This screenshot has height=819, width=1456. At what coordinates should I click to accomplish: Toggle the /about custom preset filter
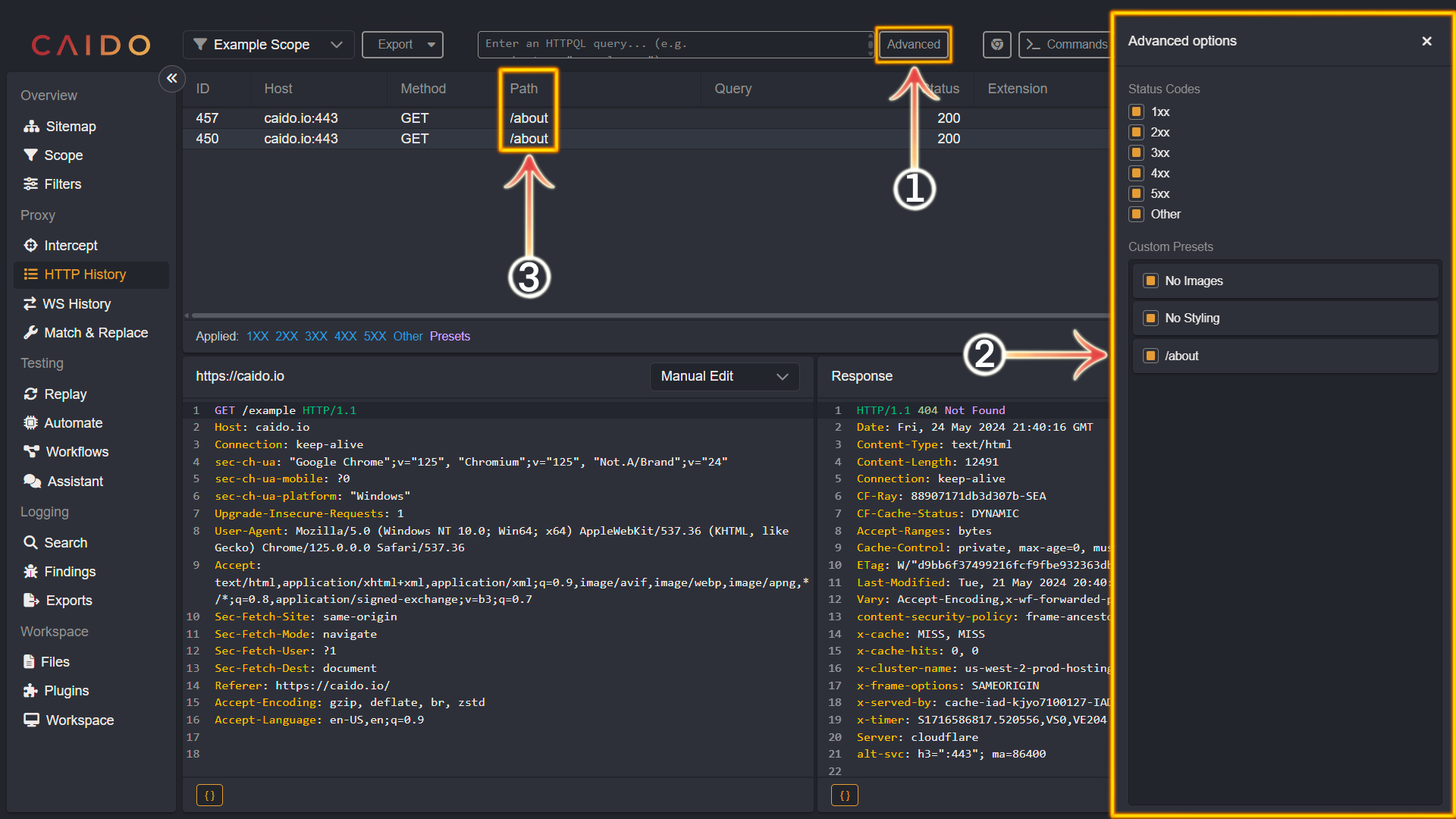(x=1149, y=354)
